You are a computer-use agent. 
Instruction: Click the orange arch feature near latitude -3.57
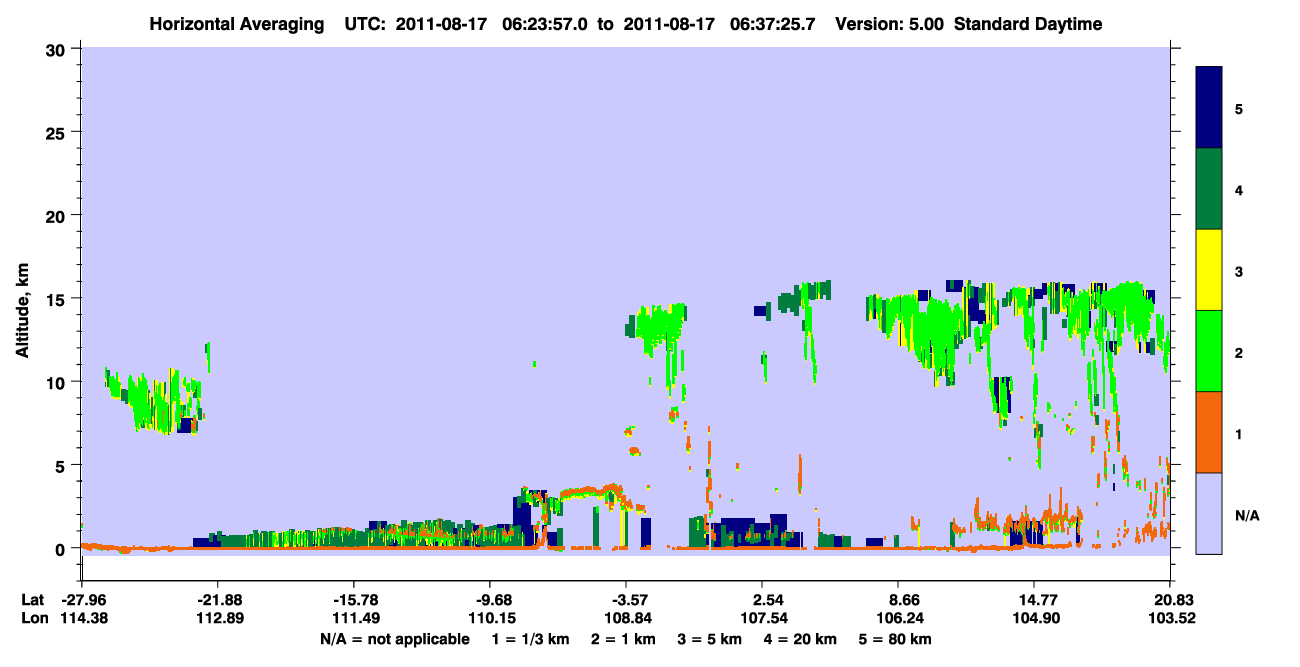click(x=592, y=491)
